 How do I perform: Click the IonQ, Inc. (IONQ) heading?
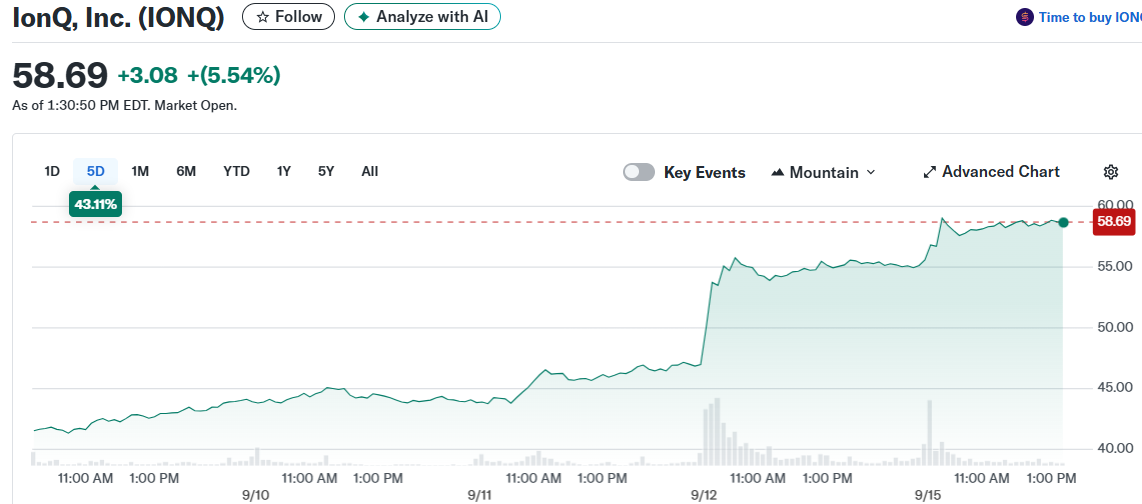119,17
